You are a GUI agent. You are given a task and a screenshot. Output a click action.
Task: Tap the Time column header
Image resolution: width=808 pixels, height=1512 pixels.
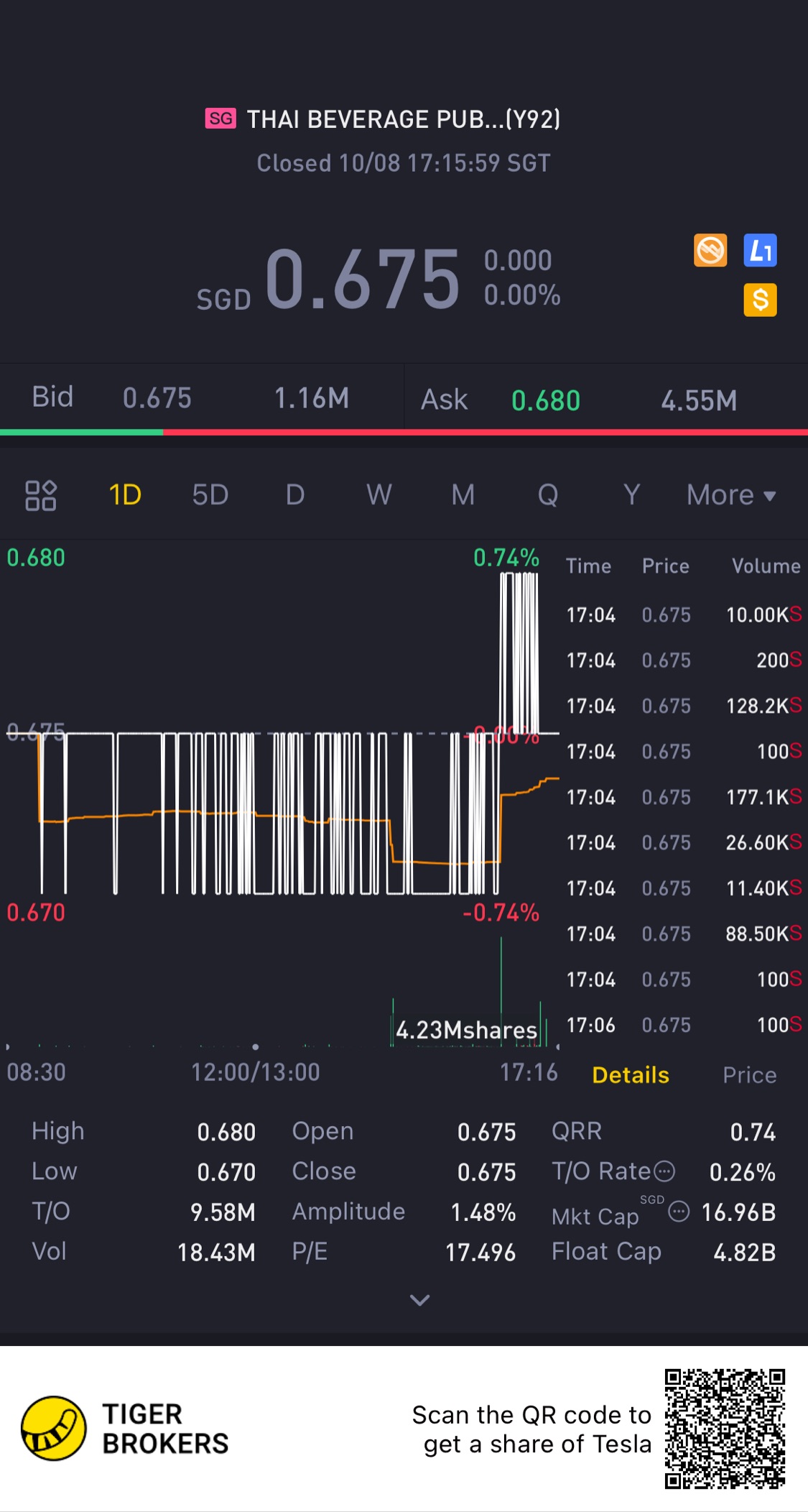pyautogui.click(x=588, y=566)
